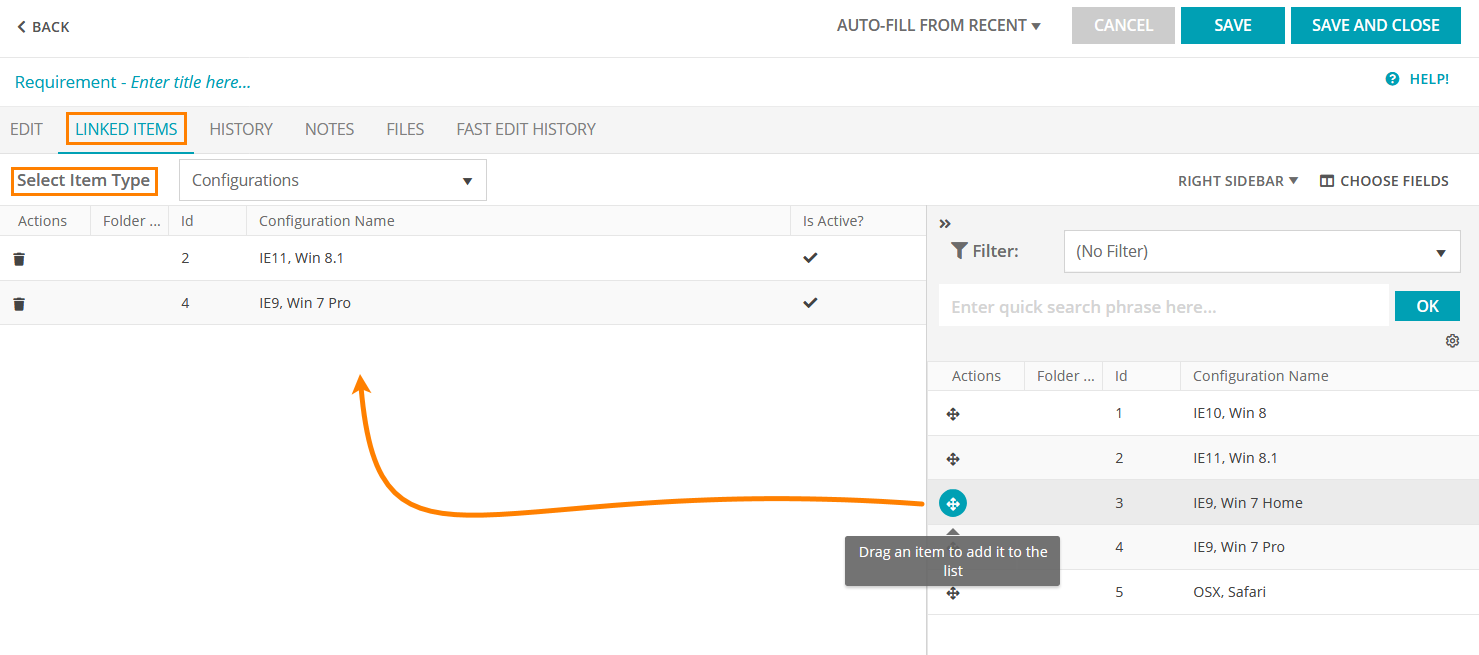Open the Select Item Type Configurations dropdown

[332, 181]
